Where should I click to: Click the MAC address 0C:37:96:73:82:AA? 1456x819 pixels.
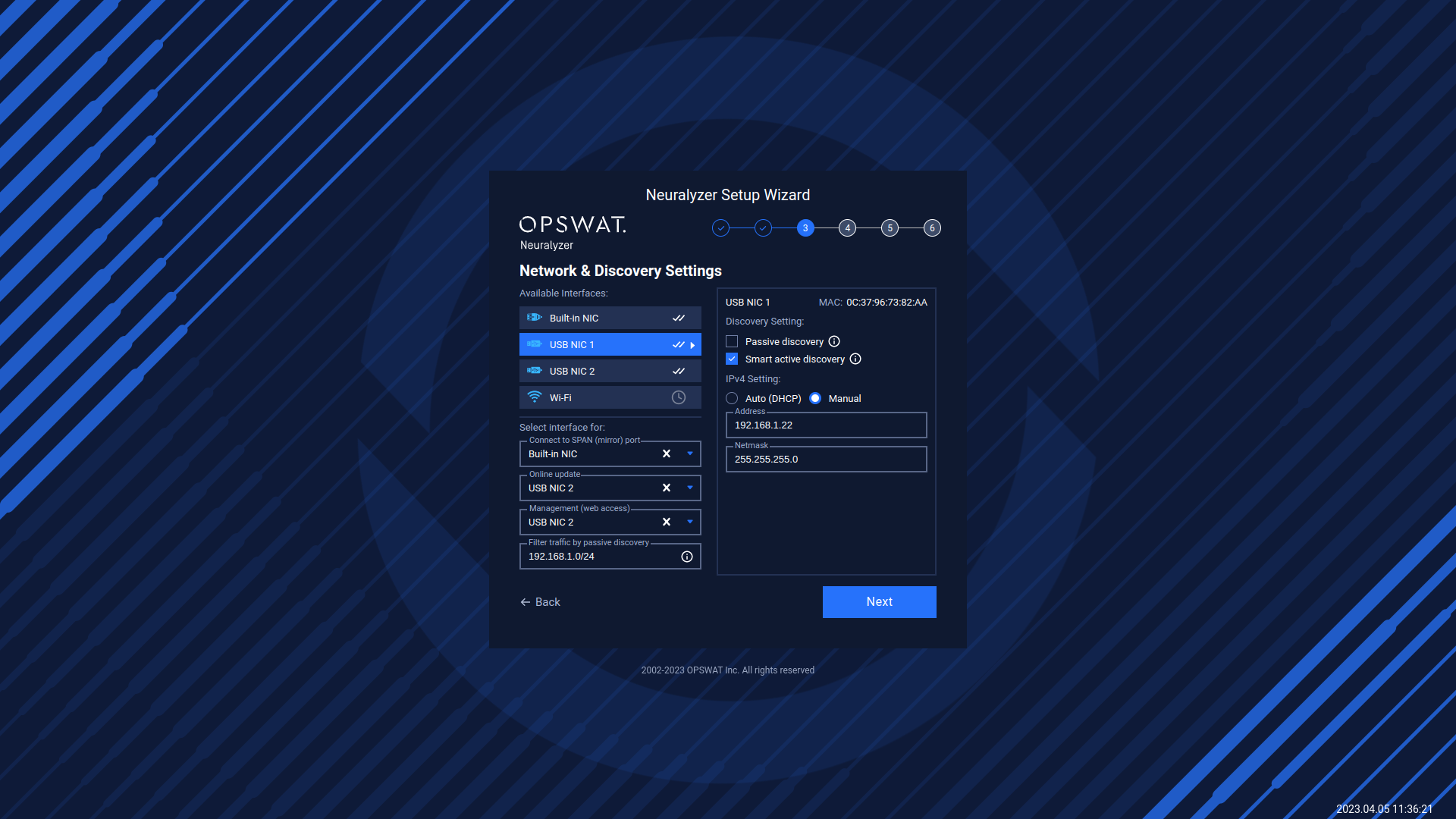point(886,302)
